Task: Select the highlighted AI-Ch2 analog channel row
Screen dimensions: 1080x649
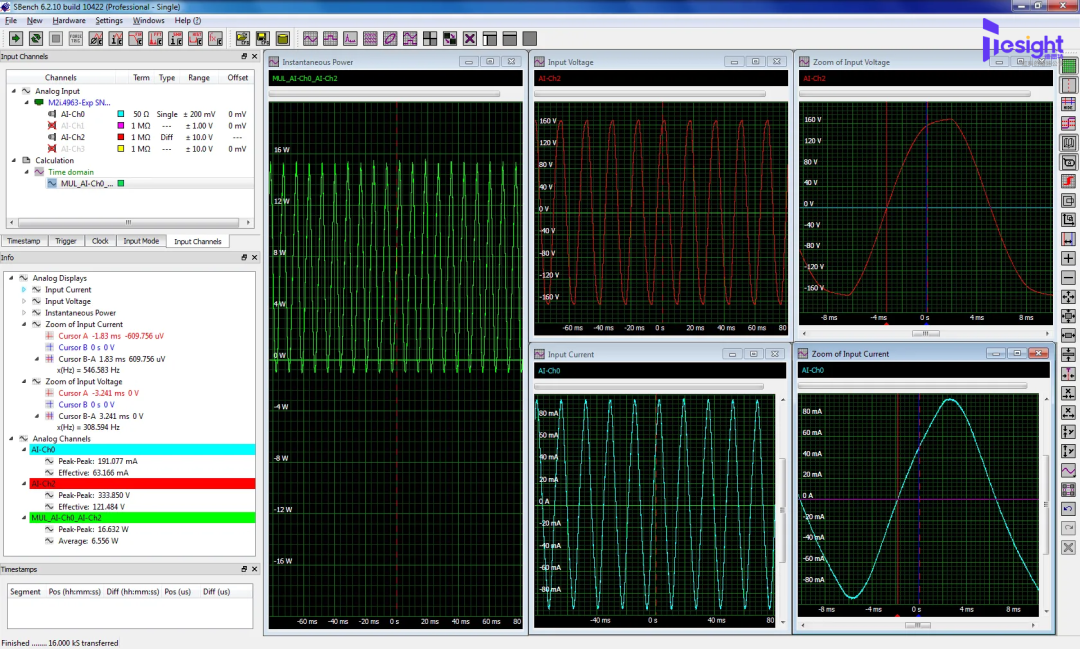Action: 142,484
